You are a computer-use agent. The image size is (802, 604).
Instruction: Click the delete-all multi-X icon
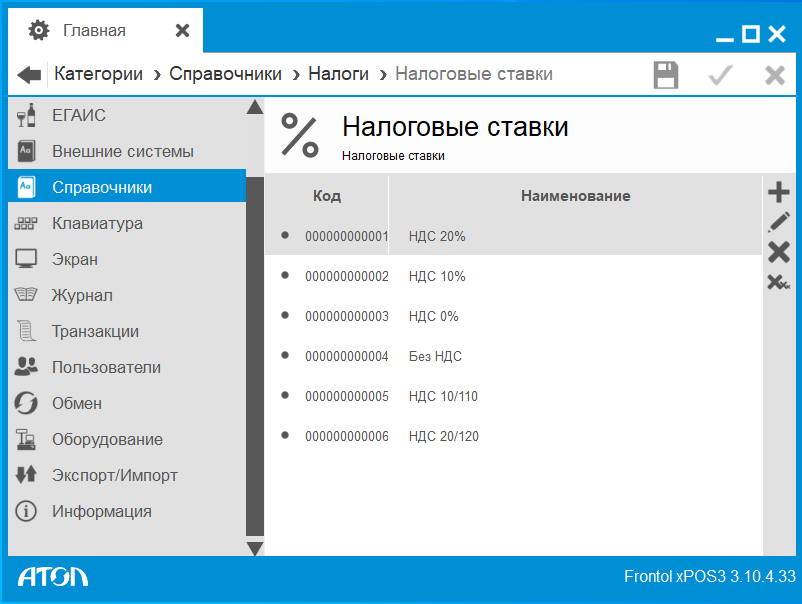pos(778,282)
